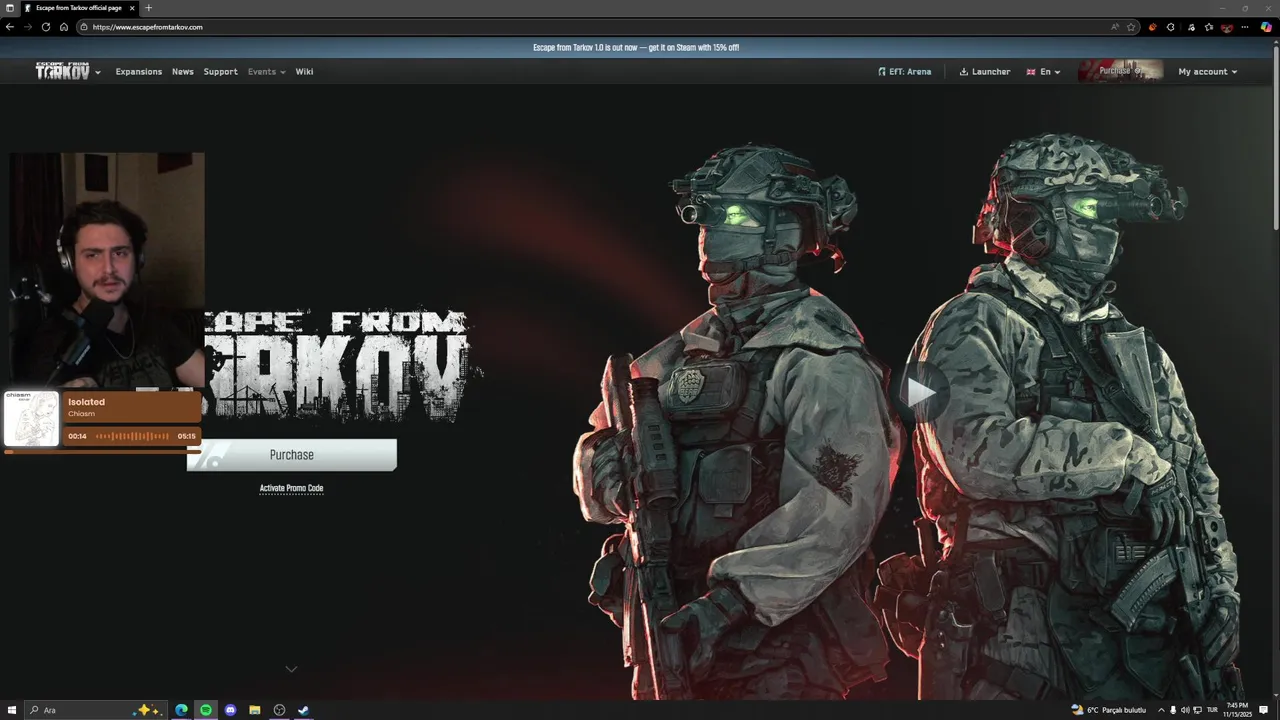Click the scroll-down chevron at page bottom

[291, 668]
